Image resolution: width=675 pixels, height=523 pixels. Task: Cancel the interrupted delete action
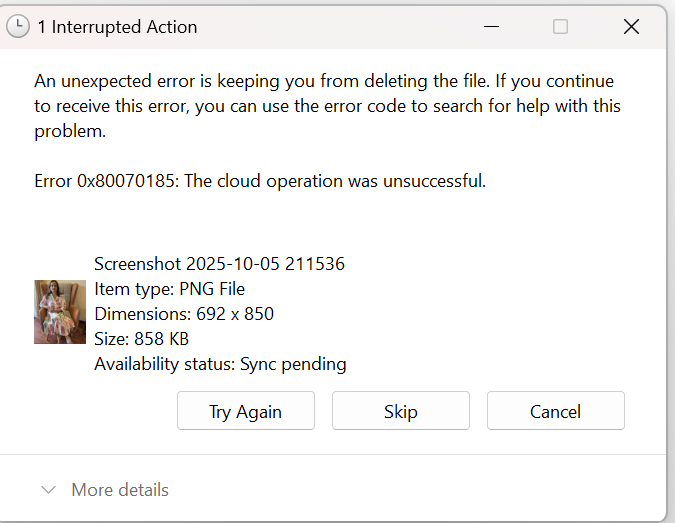tap(555, 411)
